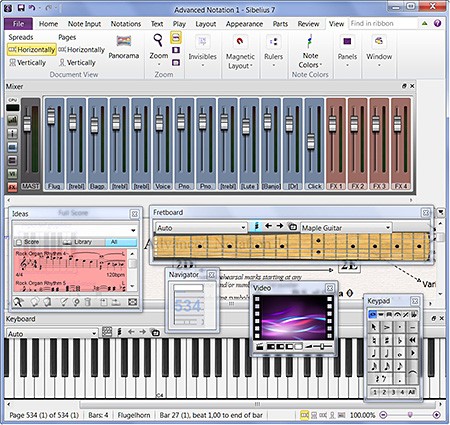The height and width of the screenshot is (425, 450).
Task: Click the zoom in plus button
Action: [437, 415]
